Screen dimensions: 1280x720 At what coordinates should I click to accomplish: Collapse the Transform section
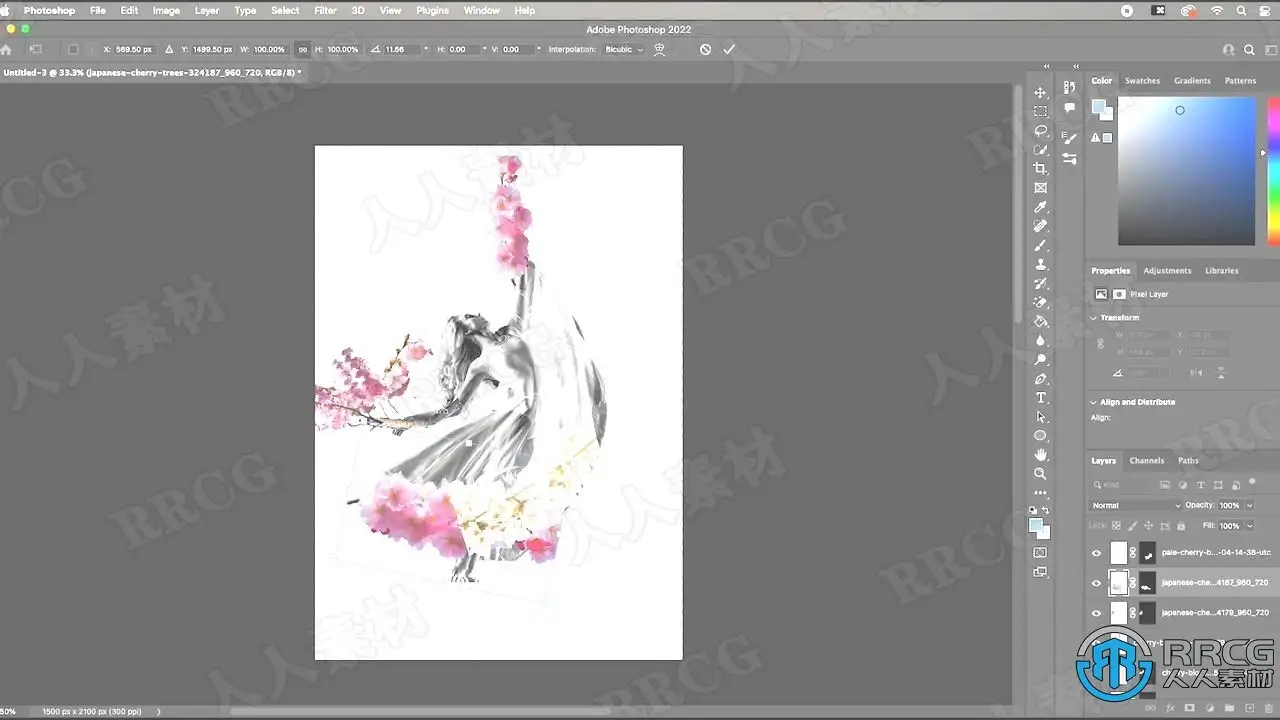(x=1094, y=318)
